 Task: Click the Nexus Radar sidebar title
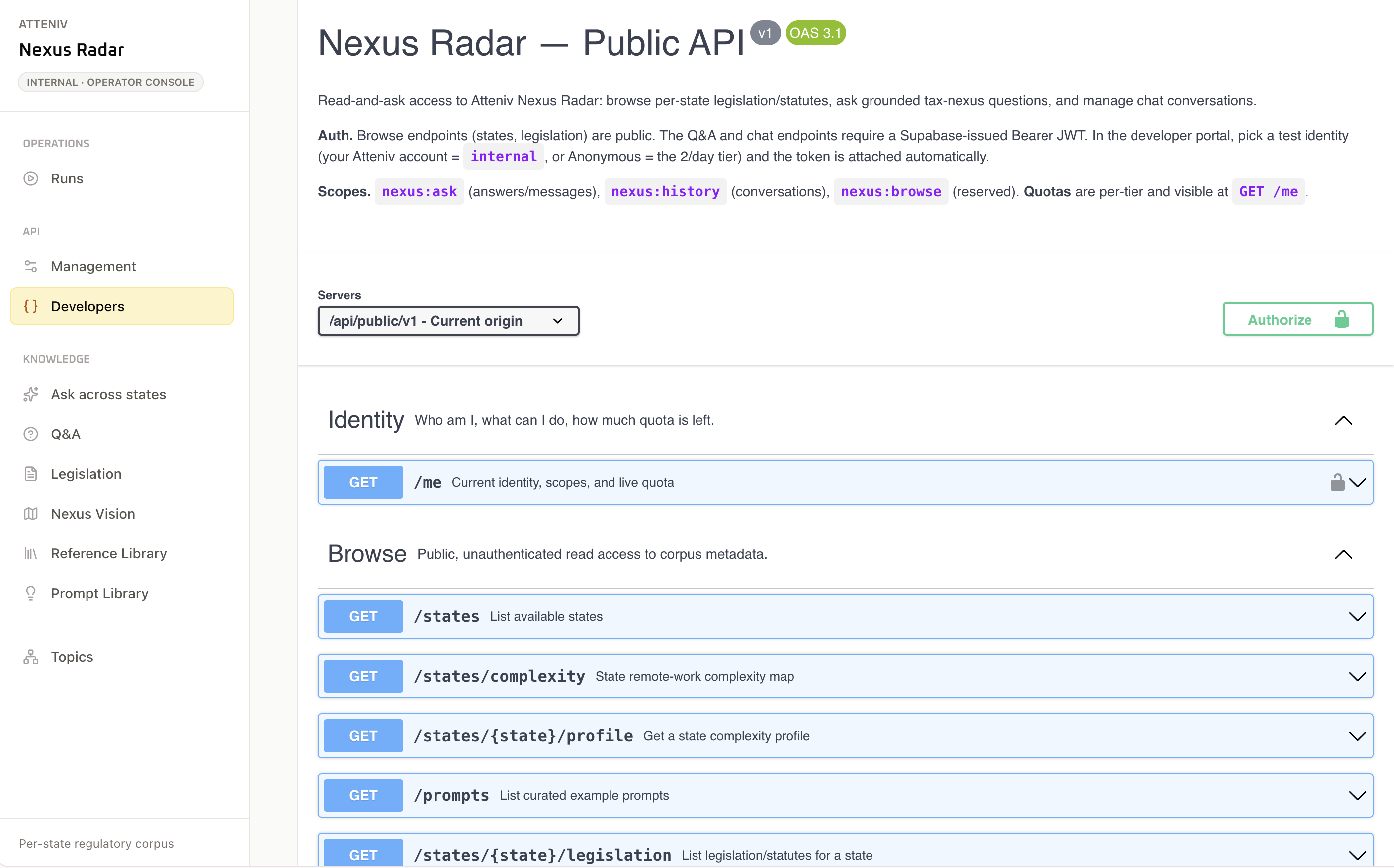72,50
